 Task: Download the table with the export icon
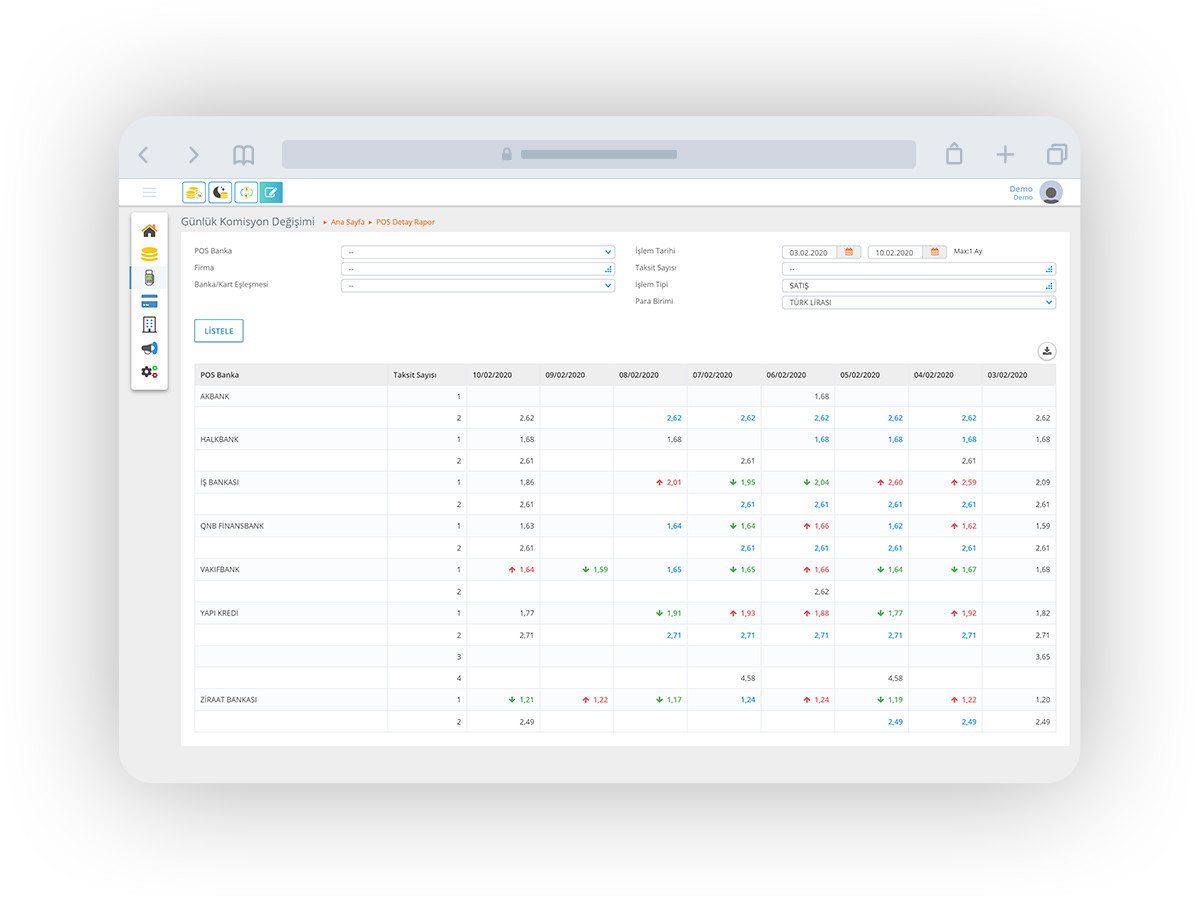tap(1046, 351)
